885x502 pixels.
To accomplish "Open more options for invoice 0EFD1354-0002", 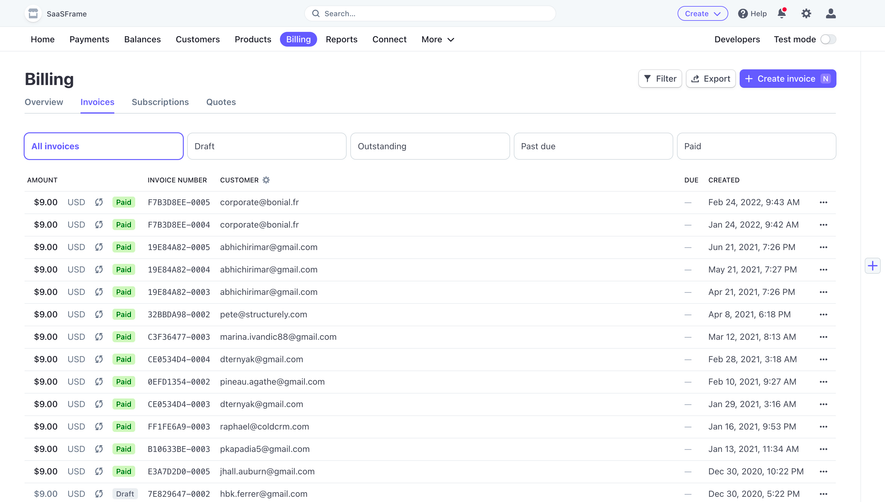I will pyautogui.click(x=823, y=382).
